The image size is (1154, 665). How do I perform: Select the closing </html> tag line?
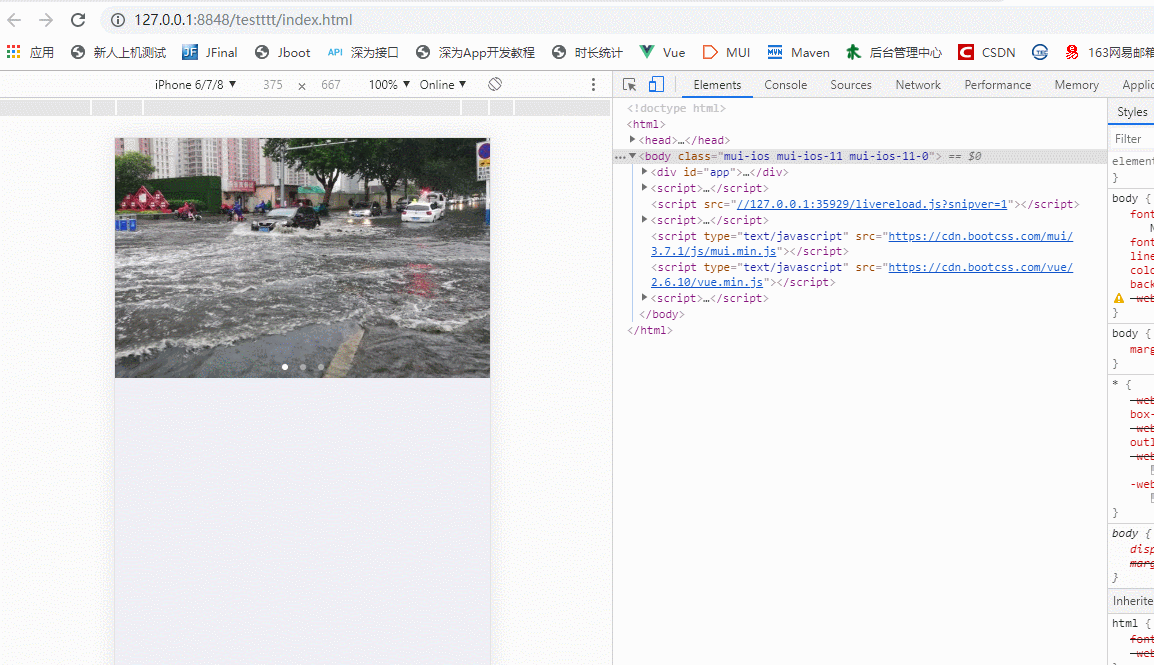click(x=649, y=330)
